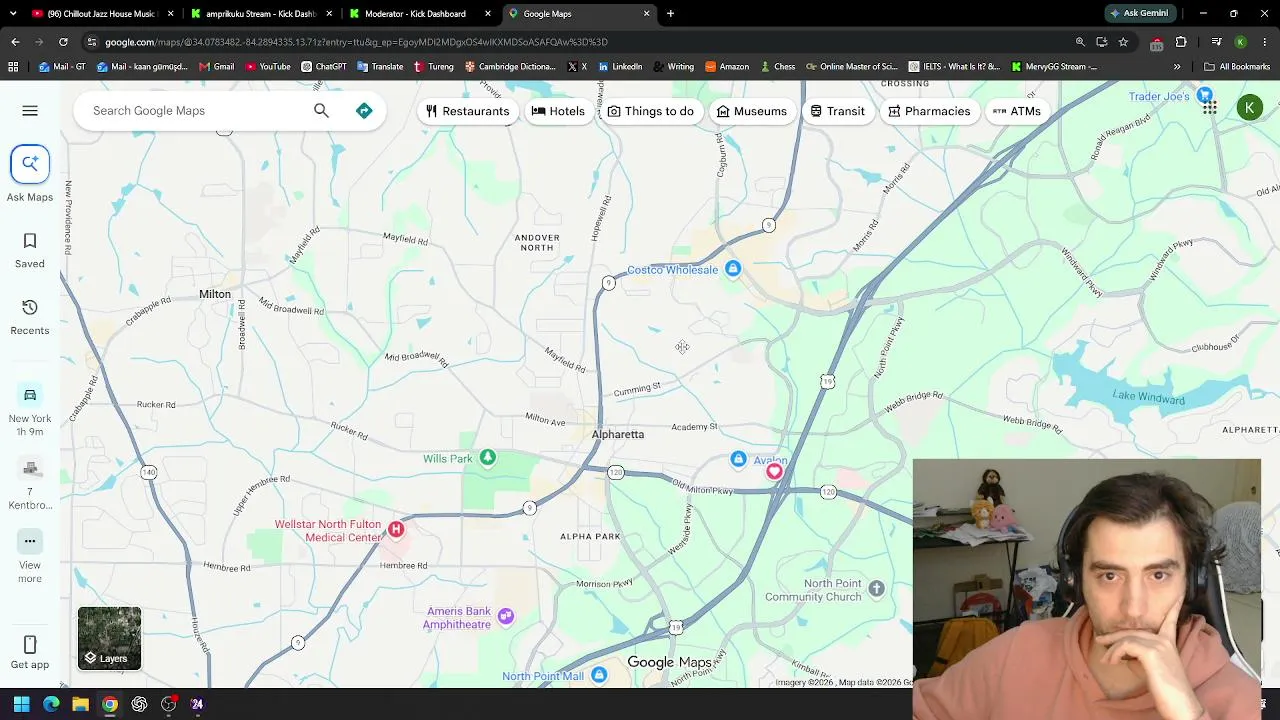Viewport: 1280px width, 720px height.
Task: Click the Ask Gemini button
Action: click(1139, 14)
